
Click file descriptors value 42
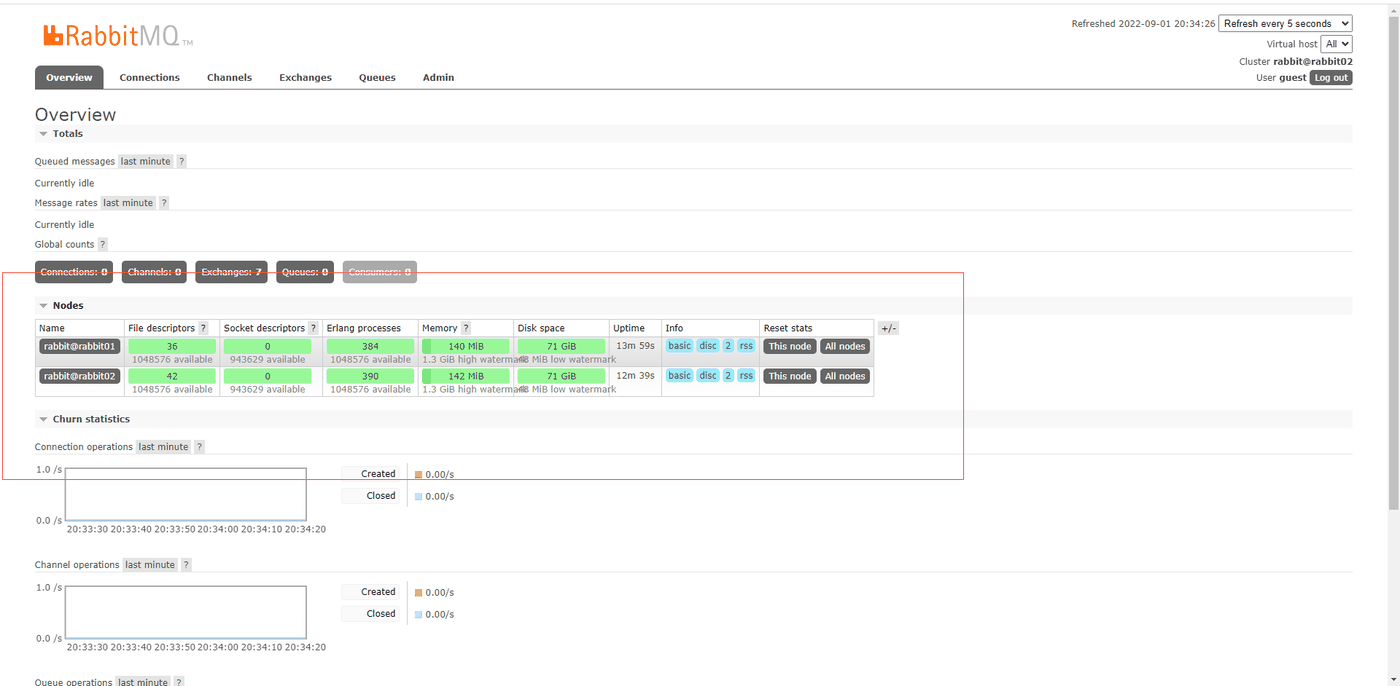(x=172, y=376)
